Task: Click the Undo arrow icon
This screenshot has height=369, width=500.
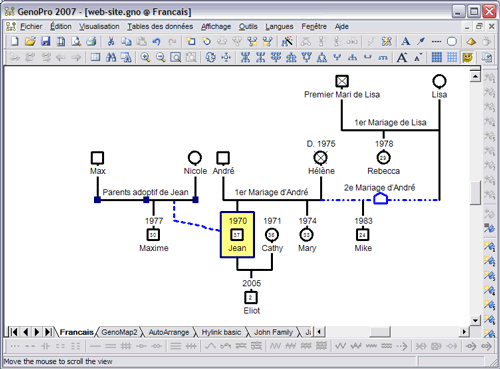Action: coord(157,42)
